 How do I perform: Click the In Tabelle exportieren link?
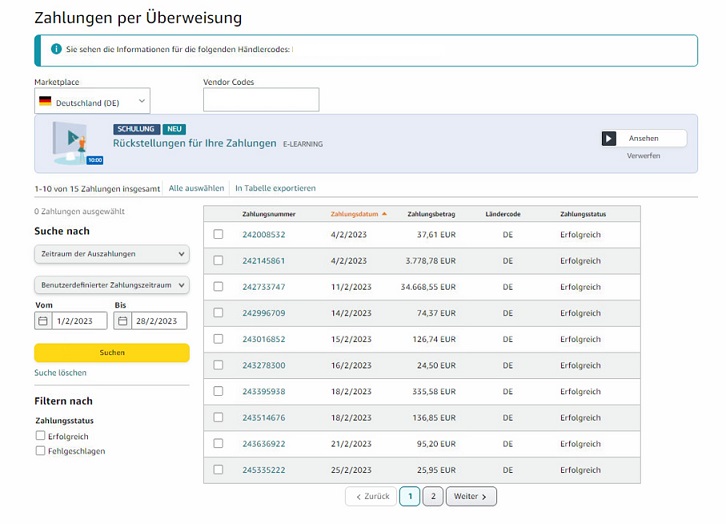coord(275,188)
